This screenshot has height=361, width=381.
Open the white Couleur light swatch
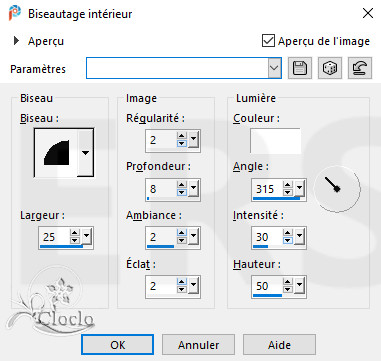(275, 141)
